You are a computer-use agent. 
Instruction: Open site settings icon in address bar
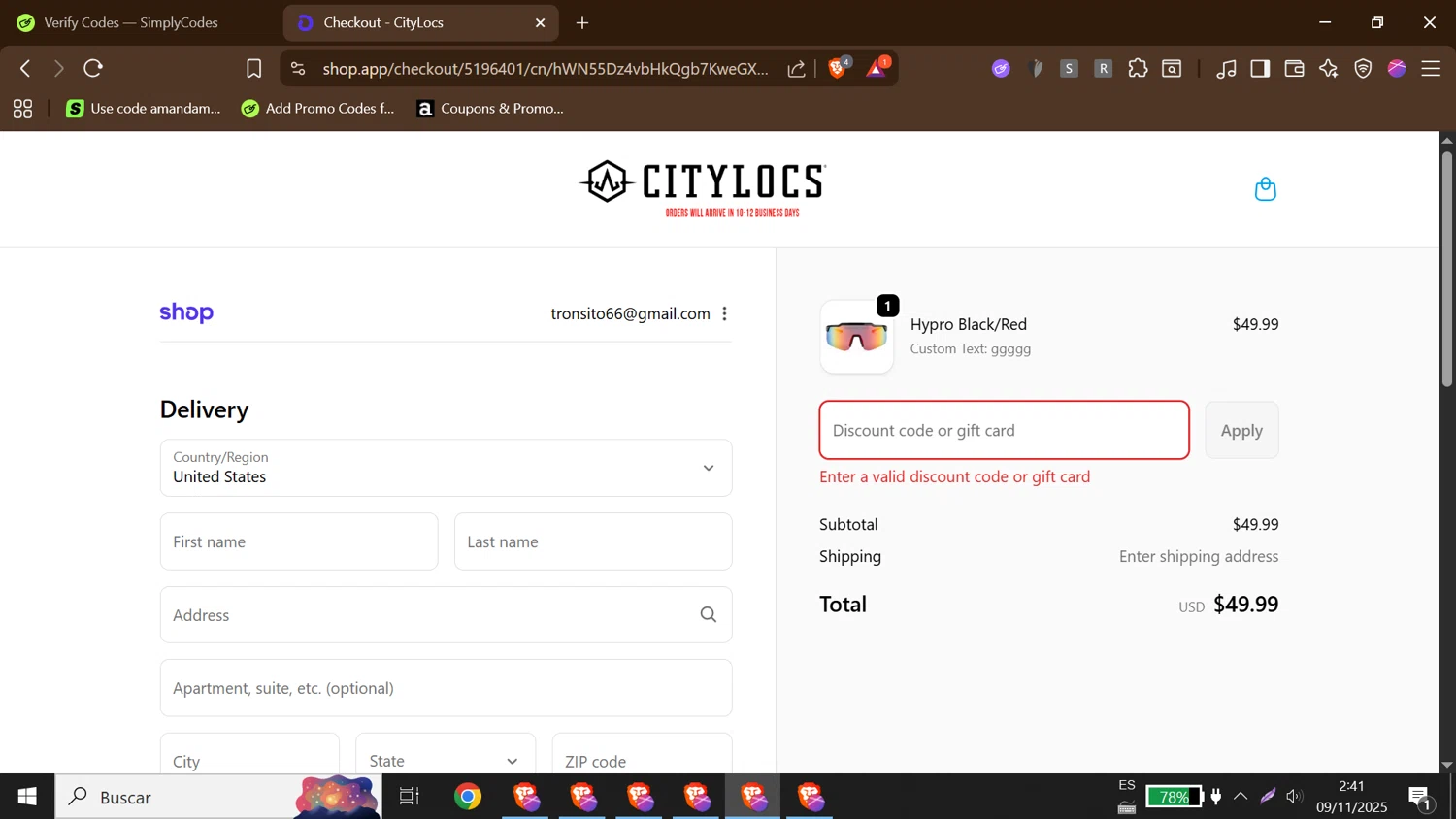298,68
